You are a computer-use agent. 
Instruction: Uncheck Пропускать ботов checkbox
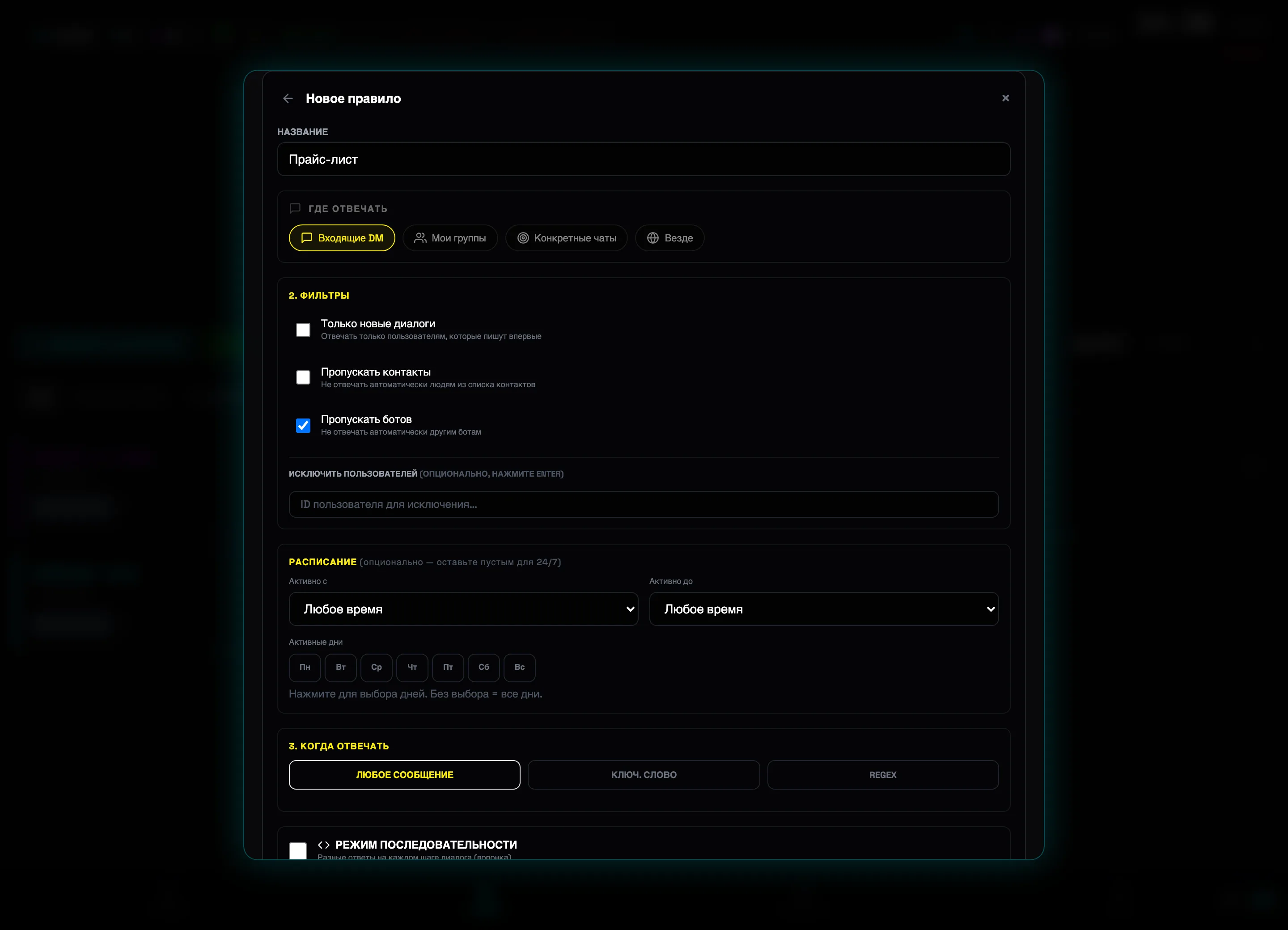303,425
